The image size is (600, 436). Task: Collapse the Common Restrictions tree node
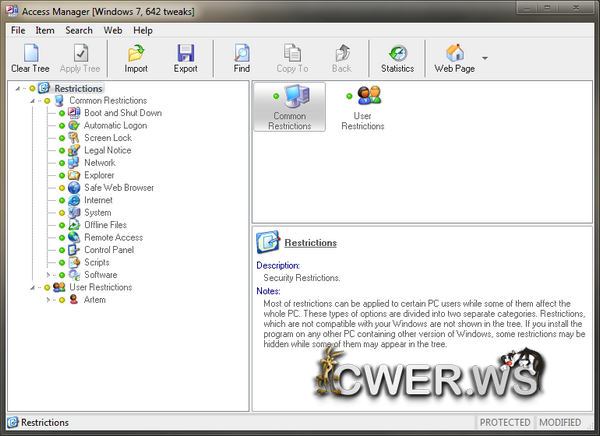coord(33,101)
